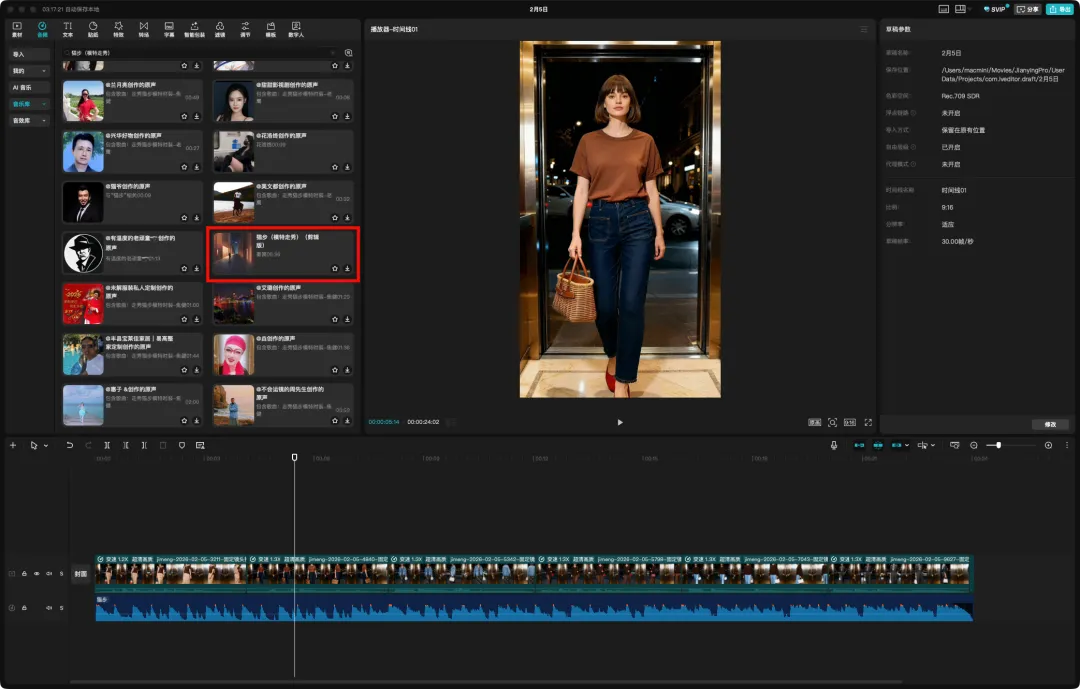Click the 数字人 (Digital Human) icon
The width and height of the screenshot is (1080, 689).
pyautogui.click(x=296, y=28)
